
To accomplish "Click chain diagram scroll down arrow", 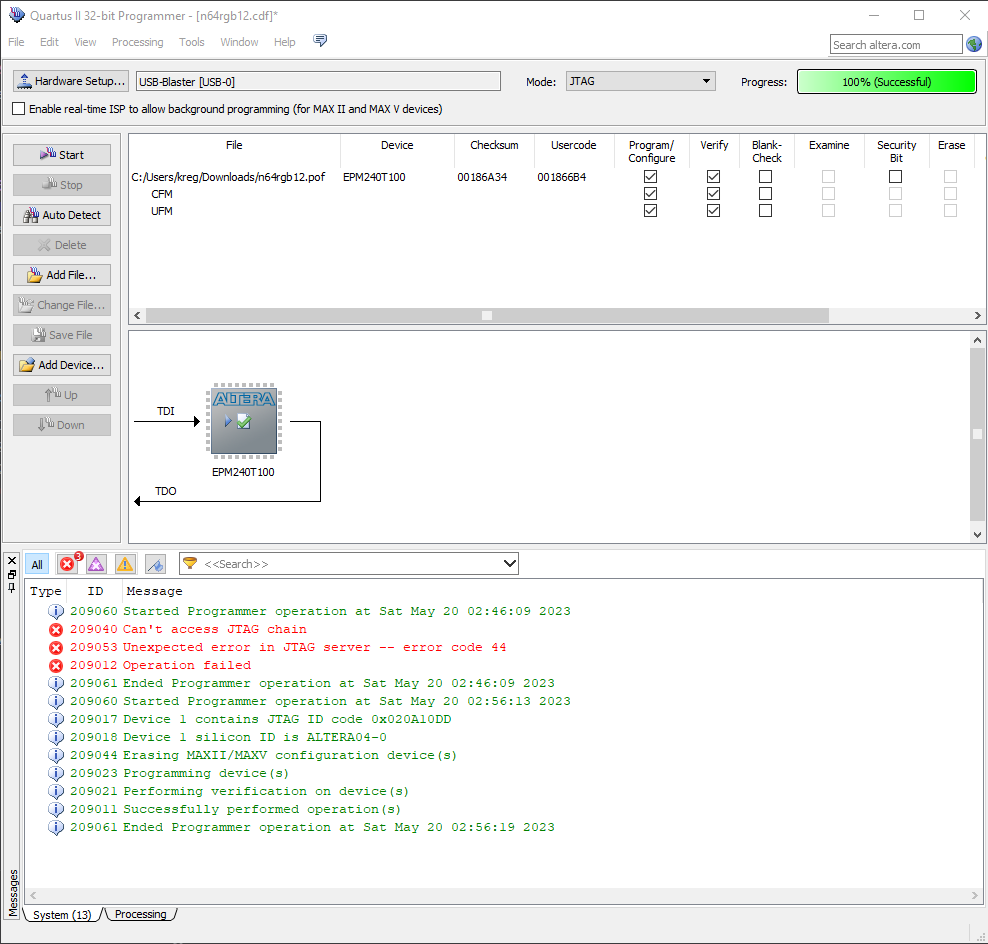I will (x=977, y=534).
